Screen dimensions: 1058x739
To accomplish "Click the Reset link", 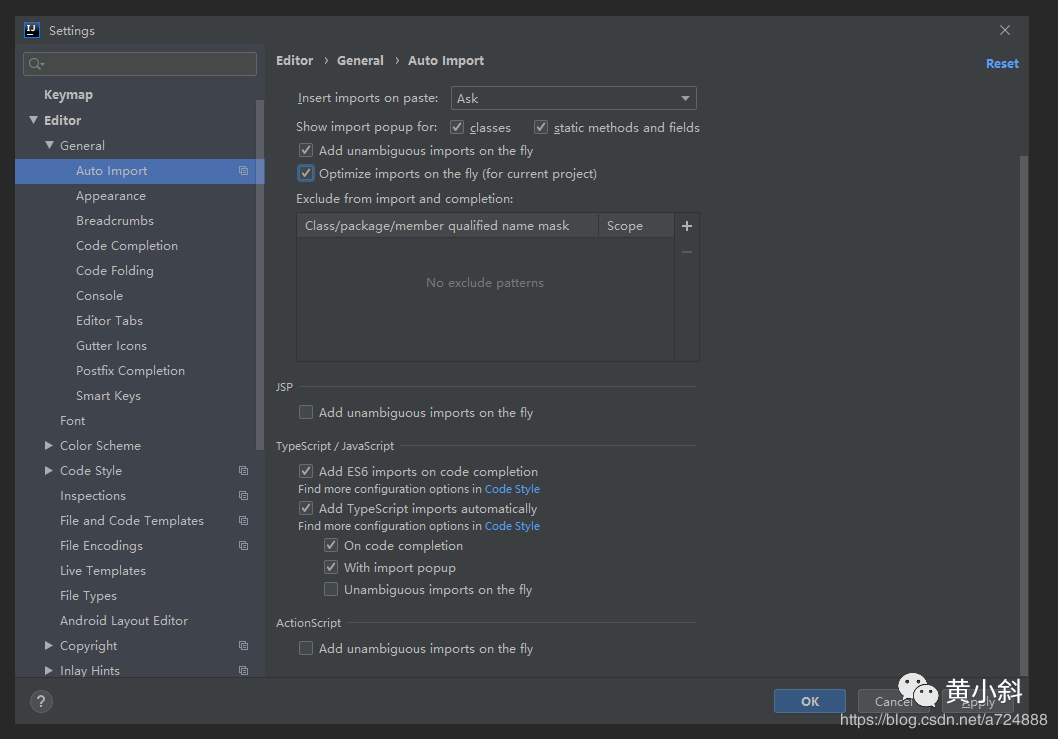I will pyautogui.click(x=1002, y=63).
